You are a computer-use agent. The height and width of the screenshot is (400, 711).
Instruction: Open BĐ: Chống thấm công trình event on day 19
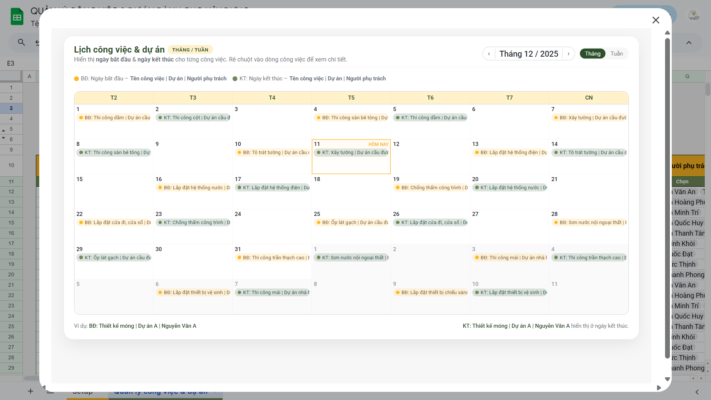(431, 187)
